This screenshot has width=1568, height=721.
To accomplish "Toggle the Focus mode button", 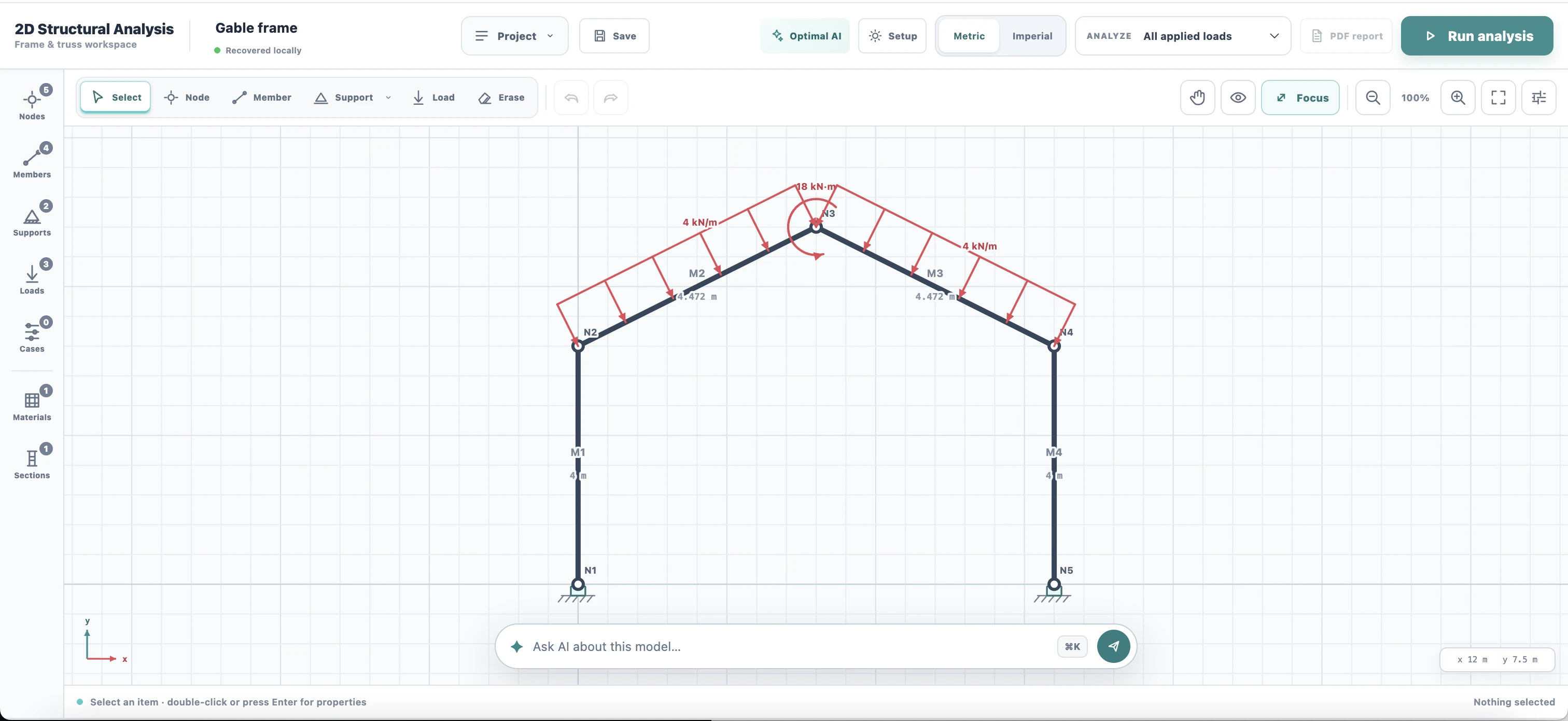I will (1300, 98).
